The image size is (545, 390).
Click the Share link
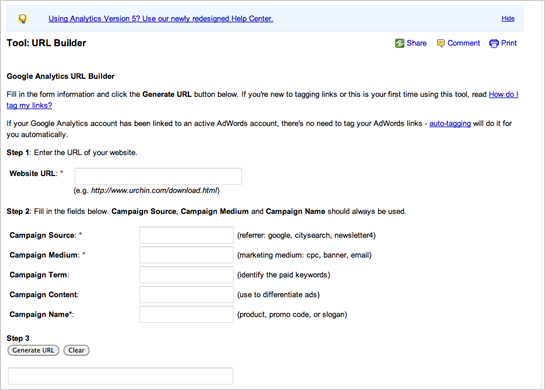coord(416,43)
